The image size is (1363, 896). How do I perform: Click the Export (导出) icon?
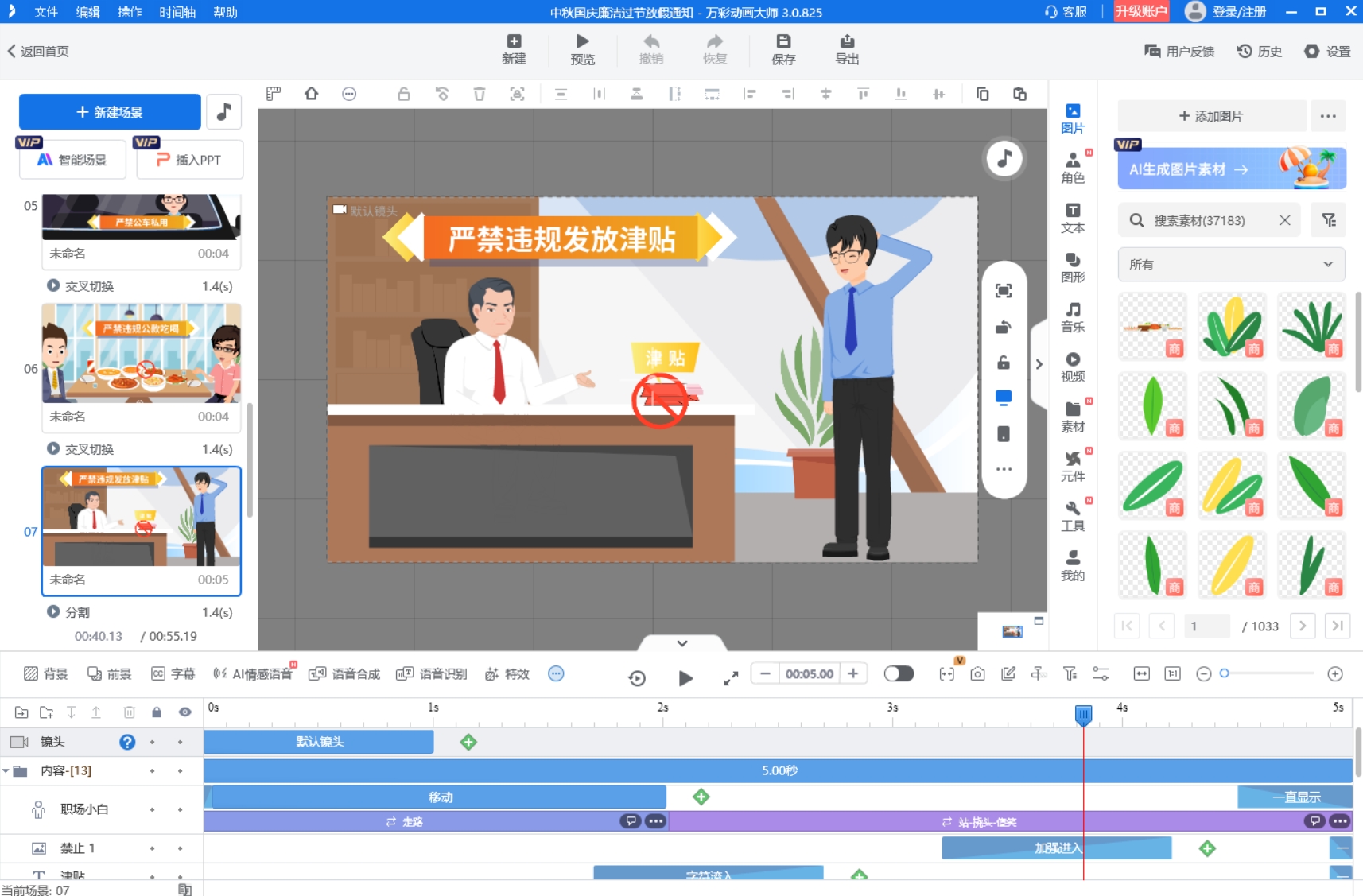pos(846,42)
